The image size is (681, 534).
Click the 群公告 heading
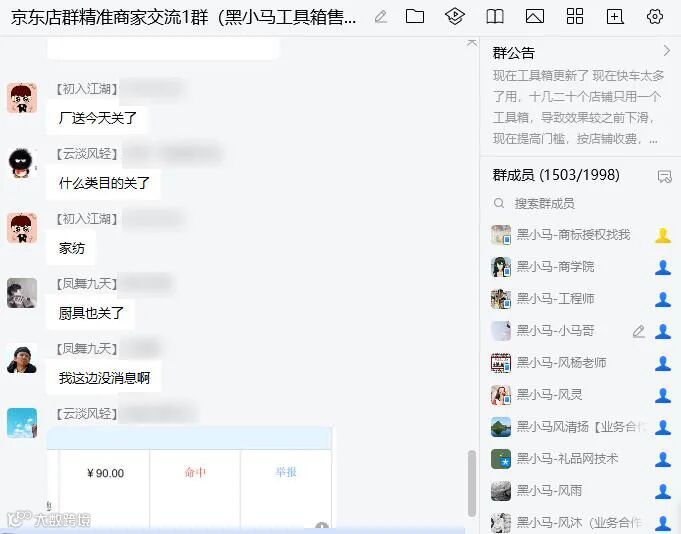pos(513,53)
